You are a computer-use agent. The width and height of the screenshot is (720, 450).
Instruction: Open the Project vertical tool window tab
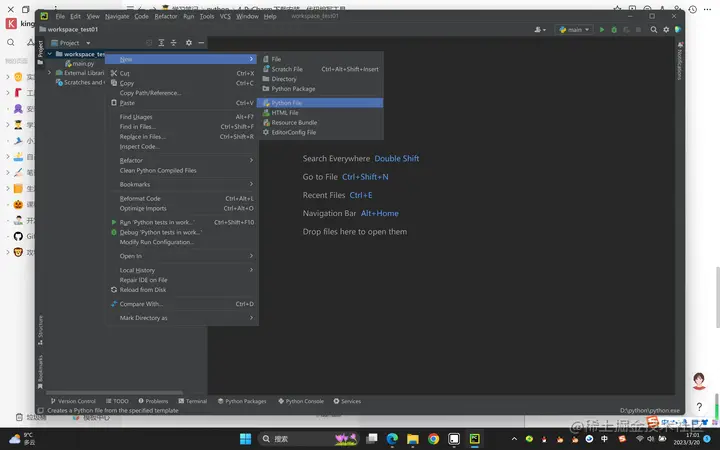(40, 51)
